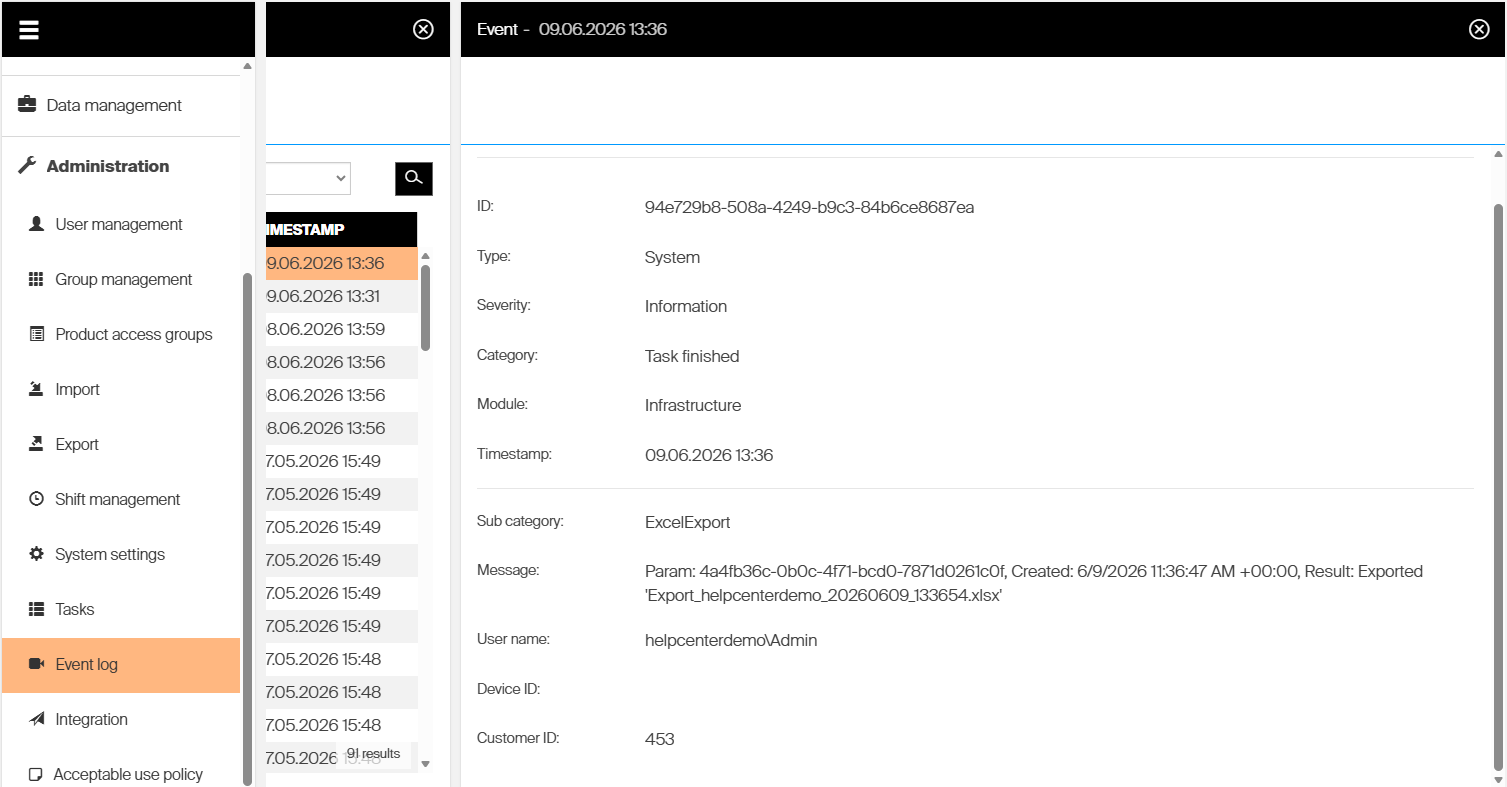Image resolution: width=1507 pixels, height=787 pixels.
Task: Close the event list panel
Action: pos(423,29)
